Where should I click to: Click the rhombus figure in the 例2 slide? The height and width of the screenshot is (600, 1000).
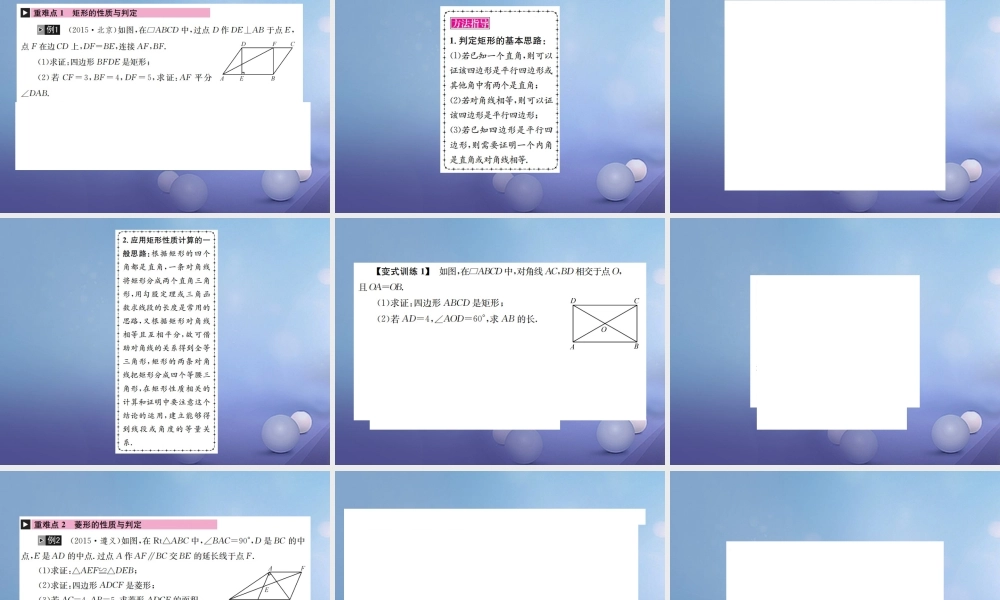pos(266,583)
